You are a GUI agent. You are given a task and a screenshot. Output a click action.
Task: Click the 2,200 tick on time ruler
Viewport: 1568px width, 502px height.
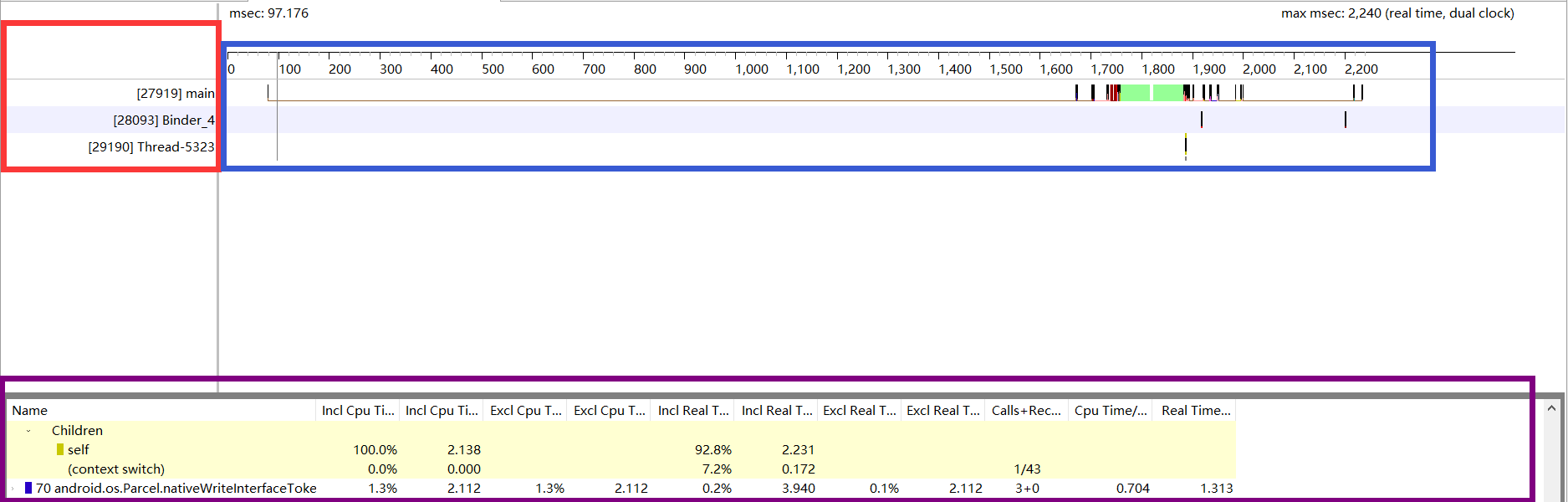click(1361, 69)
